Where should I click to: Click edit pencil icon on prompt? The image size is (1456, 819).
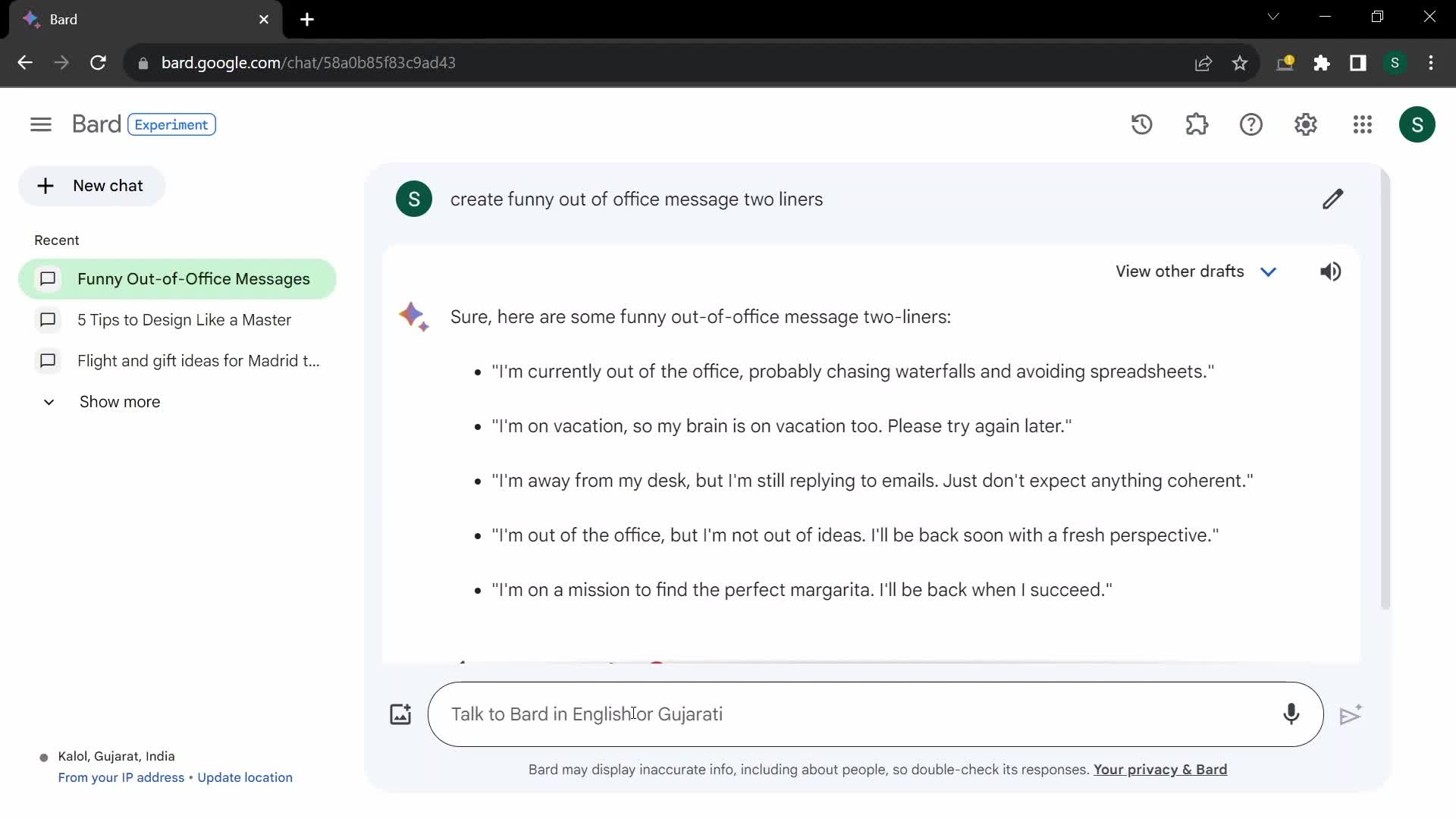pos(1333,199)
